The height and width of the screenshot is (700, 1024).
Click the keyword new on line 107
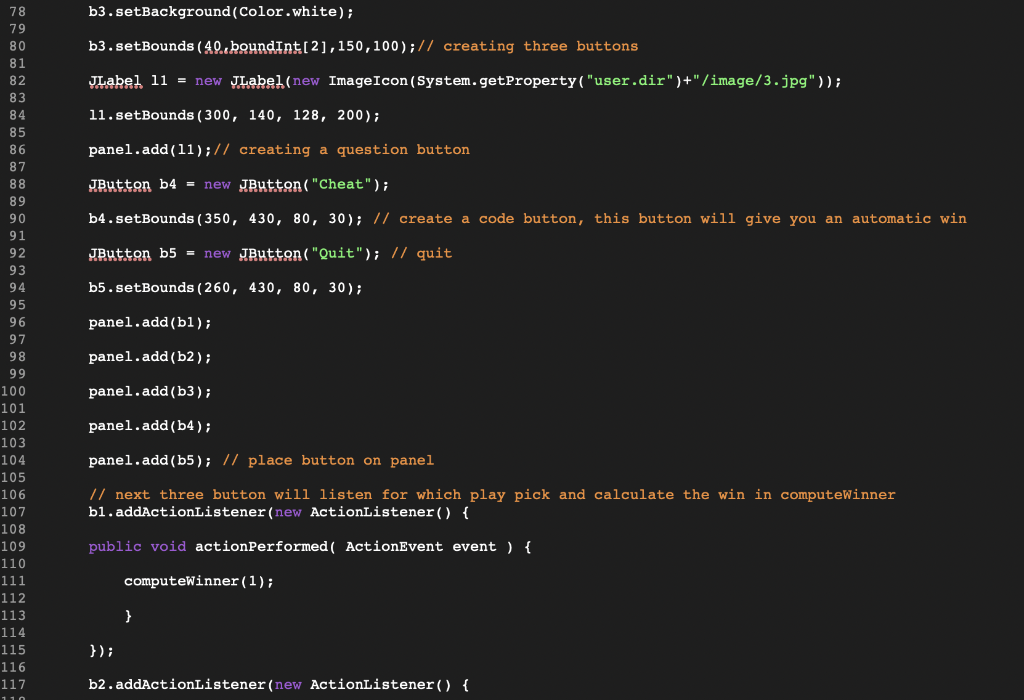coord(286,511)
